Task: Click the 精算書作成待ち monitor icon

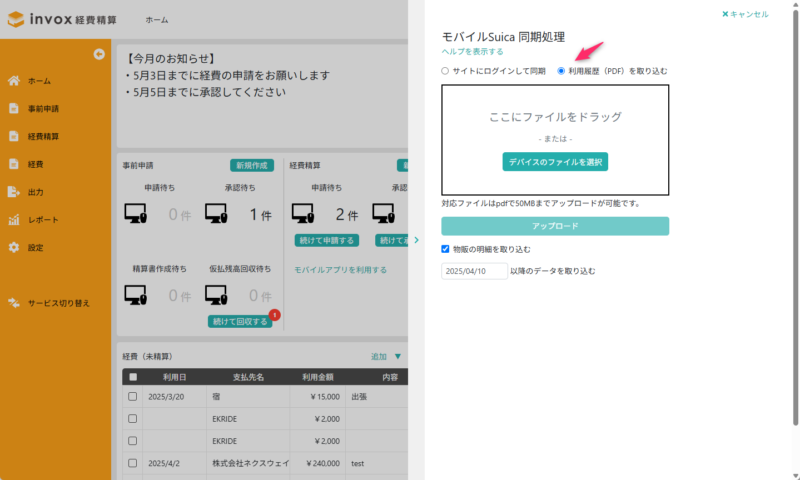Action: pos(136,295)
